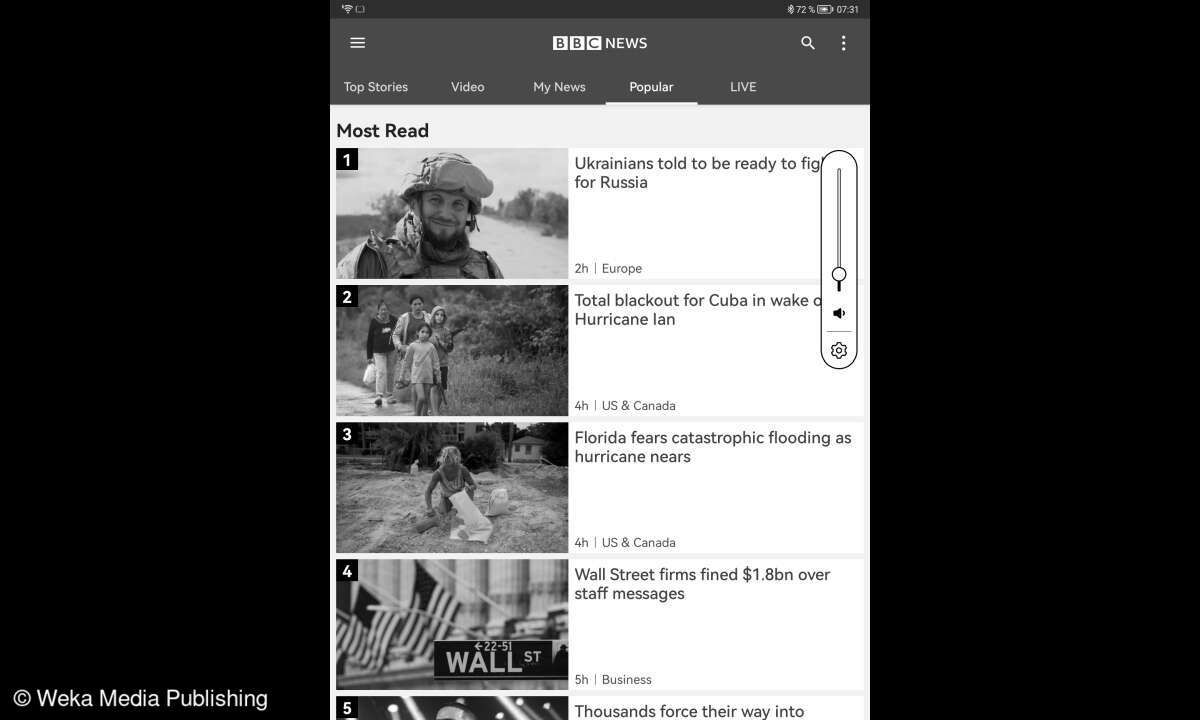The width and height of the screenshot is (1200, 720).
Task: Tap US & Canada label under Florida story
Action: (639, 542)
